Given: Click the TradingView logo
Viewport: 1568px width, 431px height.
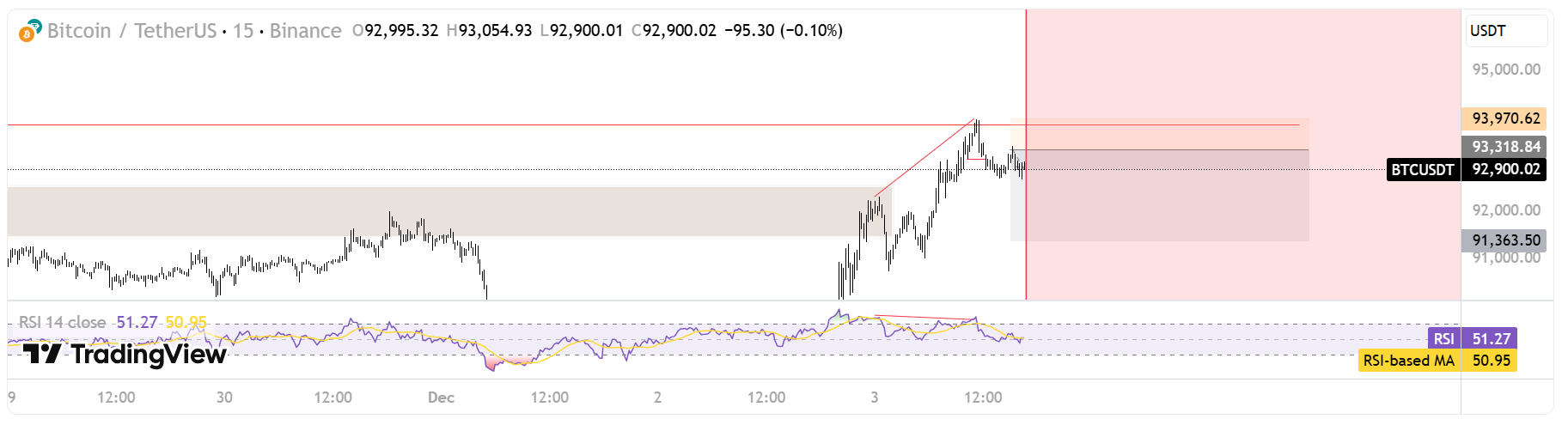Looking at the screenshot, I should coord(125,354).
